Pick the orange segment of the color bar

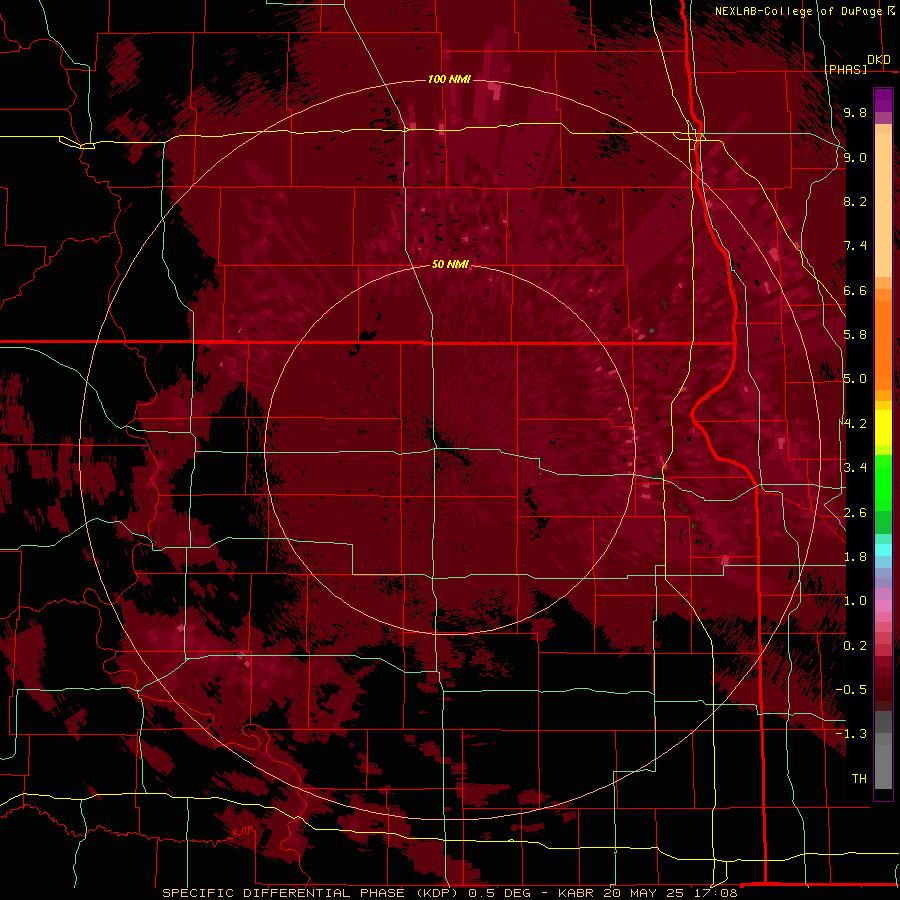(x=883, y=344)
